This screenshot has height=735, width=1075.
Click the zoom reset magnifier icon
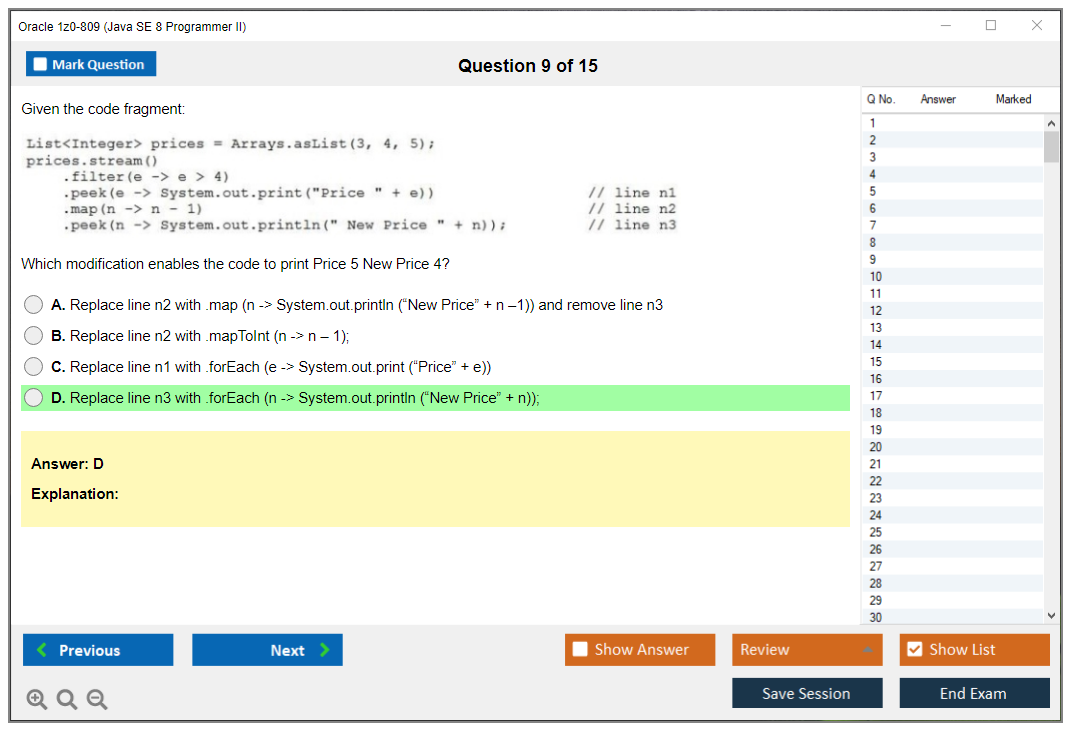(x=67, y=699)
